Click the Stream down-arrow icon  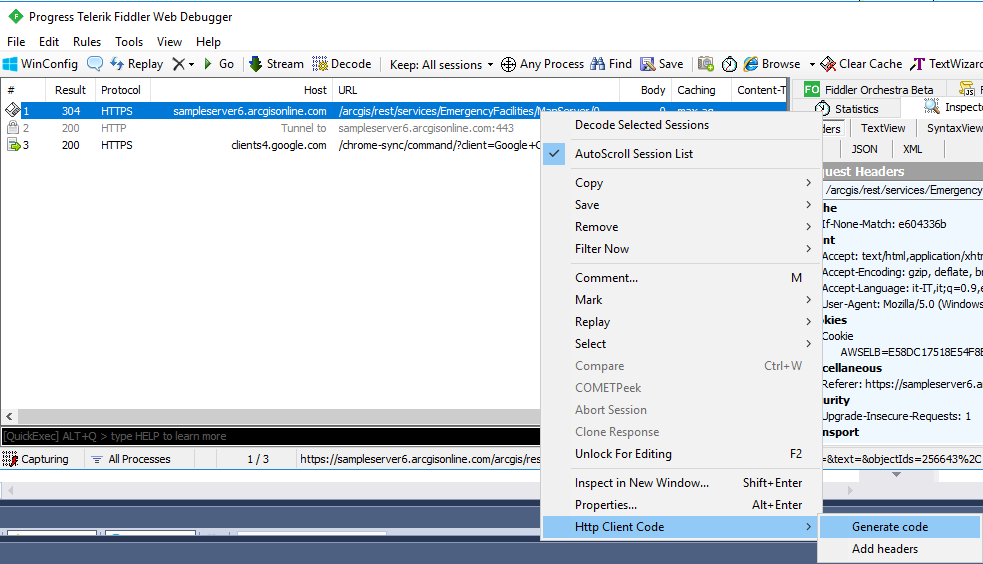[x=255, y=64]
